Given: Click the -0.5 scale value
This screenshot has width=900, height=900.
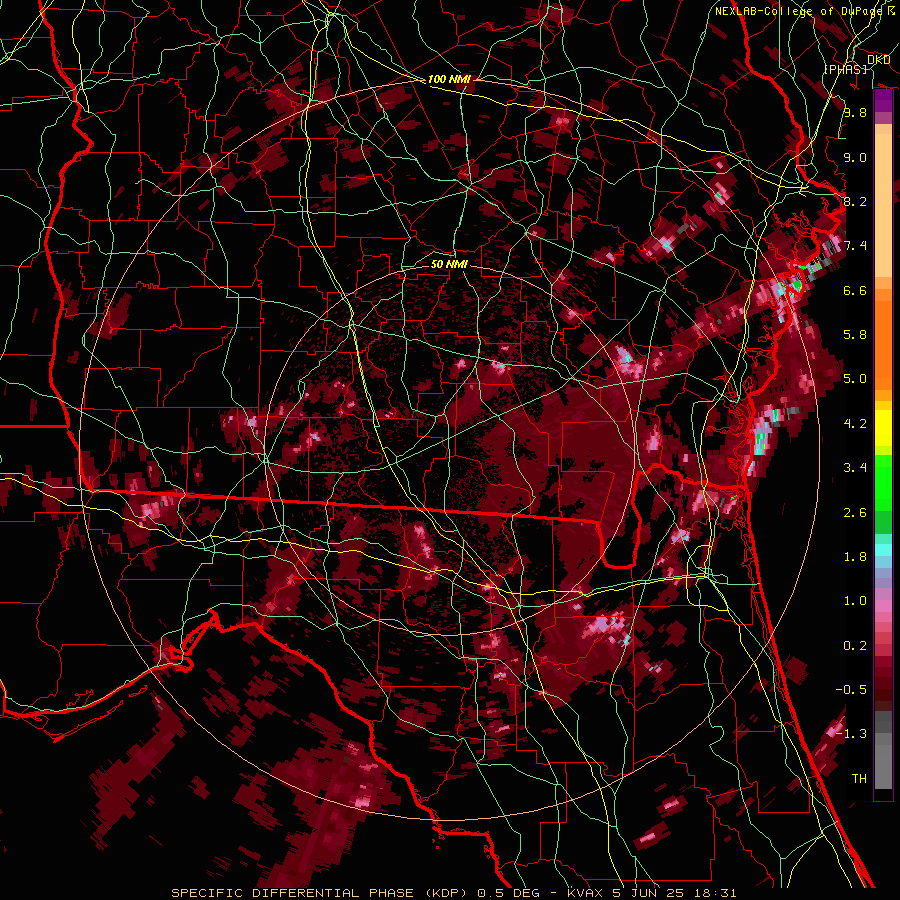Looking at the screenshot, I should tap(851, 690).
